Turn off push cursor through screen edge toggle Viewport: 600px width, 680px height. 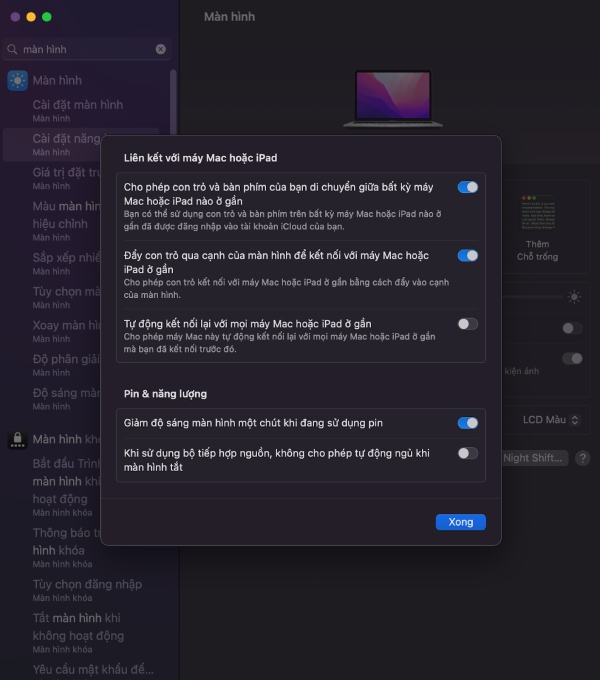pyautogui.click(x=468, y=255)
